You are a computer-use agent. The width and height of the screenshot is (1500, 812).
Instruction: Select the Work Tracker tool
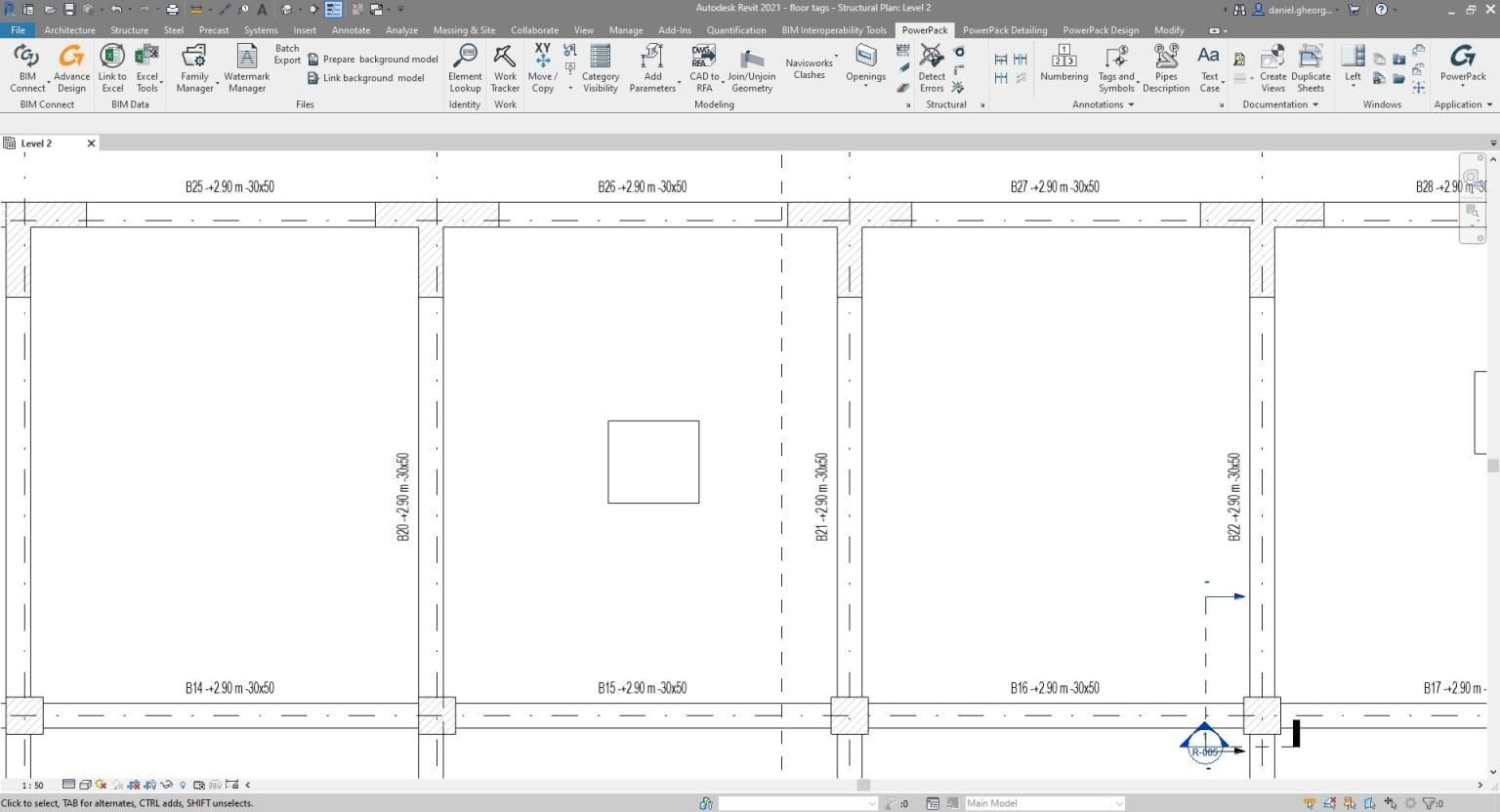pos(504,68)
